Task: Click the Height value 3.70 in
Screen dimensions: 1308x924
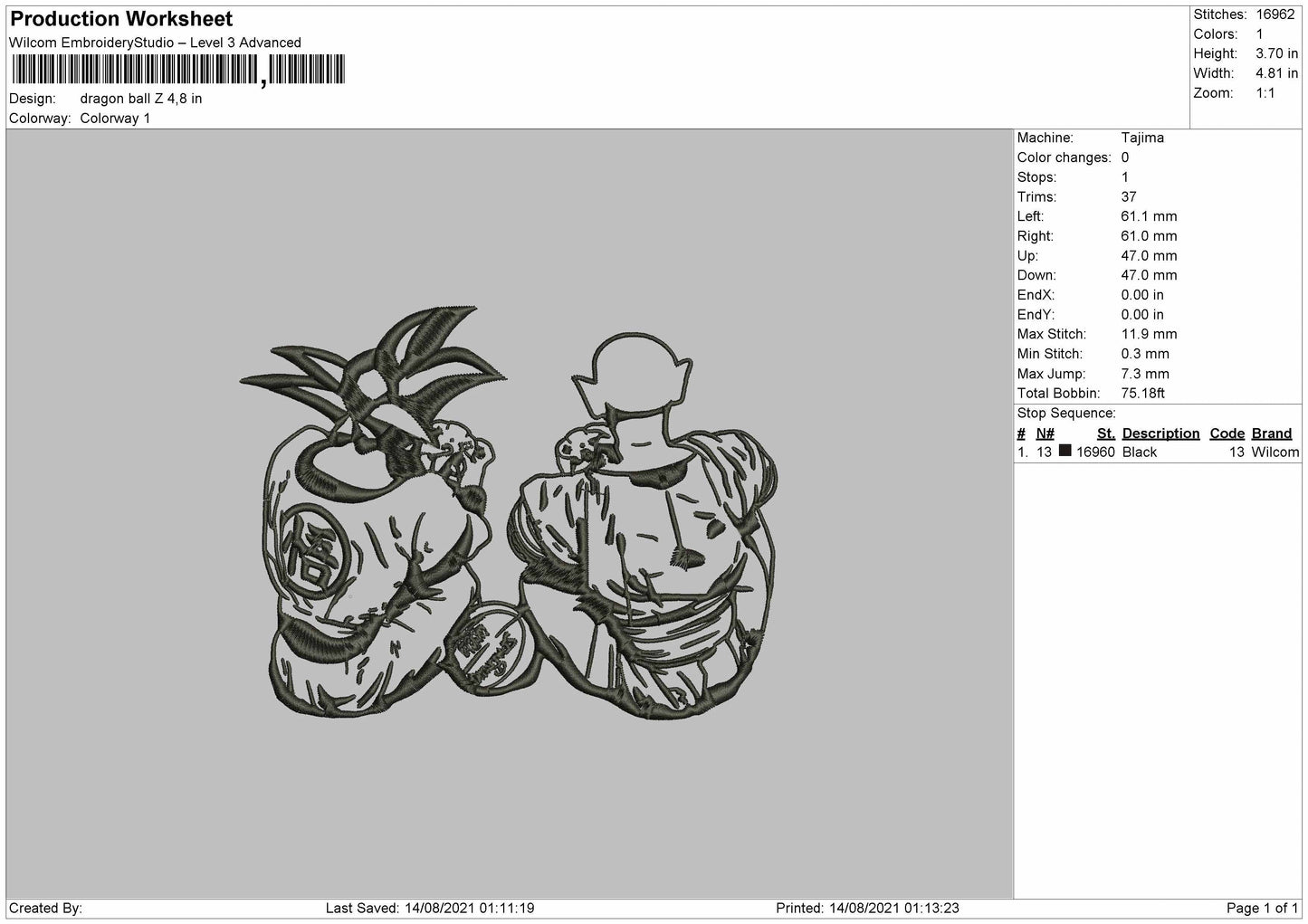Action: click(1277, 54)
